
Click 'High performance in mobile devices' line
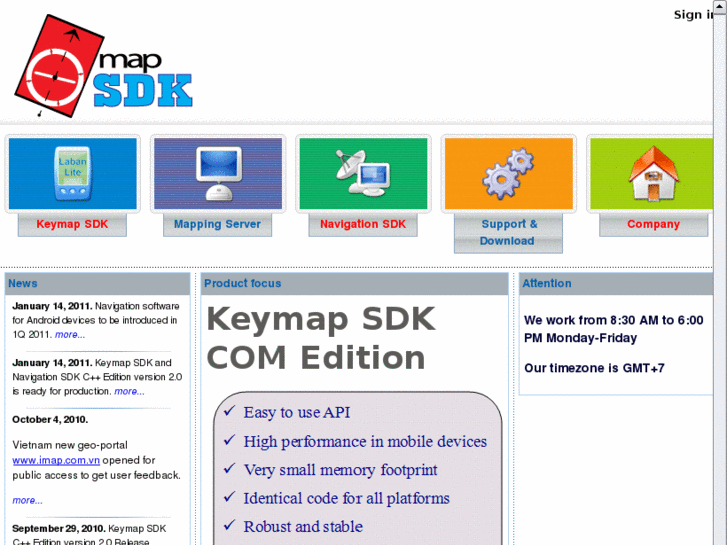365,442
